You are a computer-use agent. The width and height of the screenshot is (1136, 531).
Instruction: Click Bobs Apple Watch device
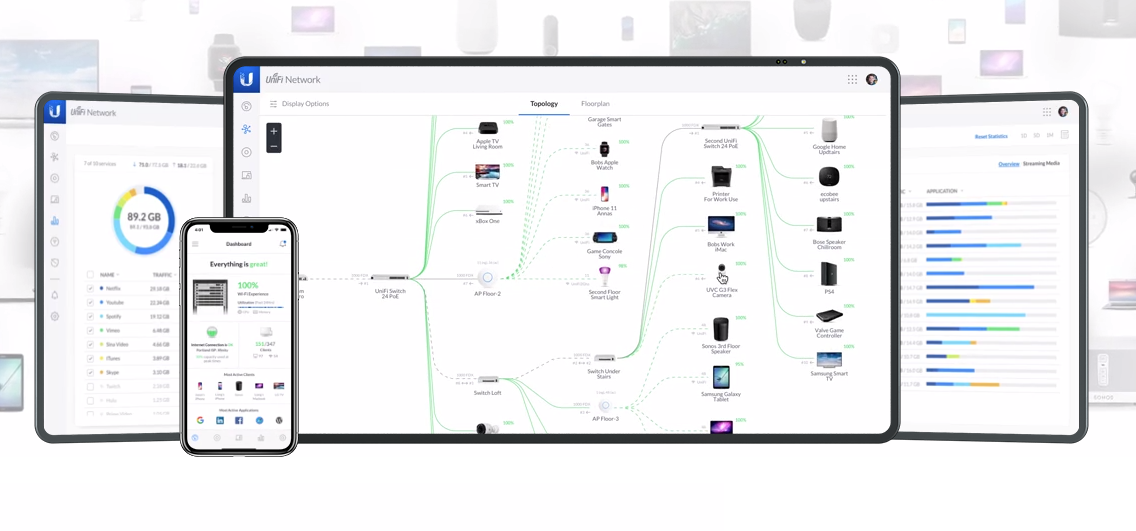coord(604,154)
